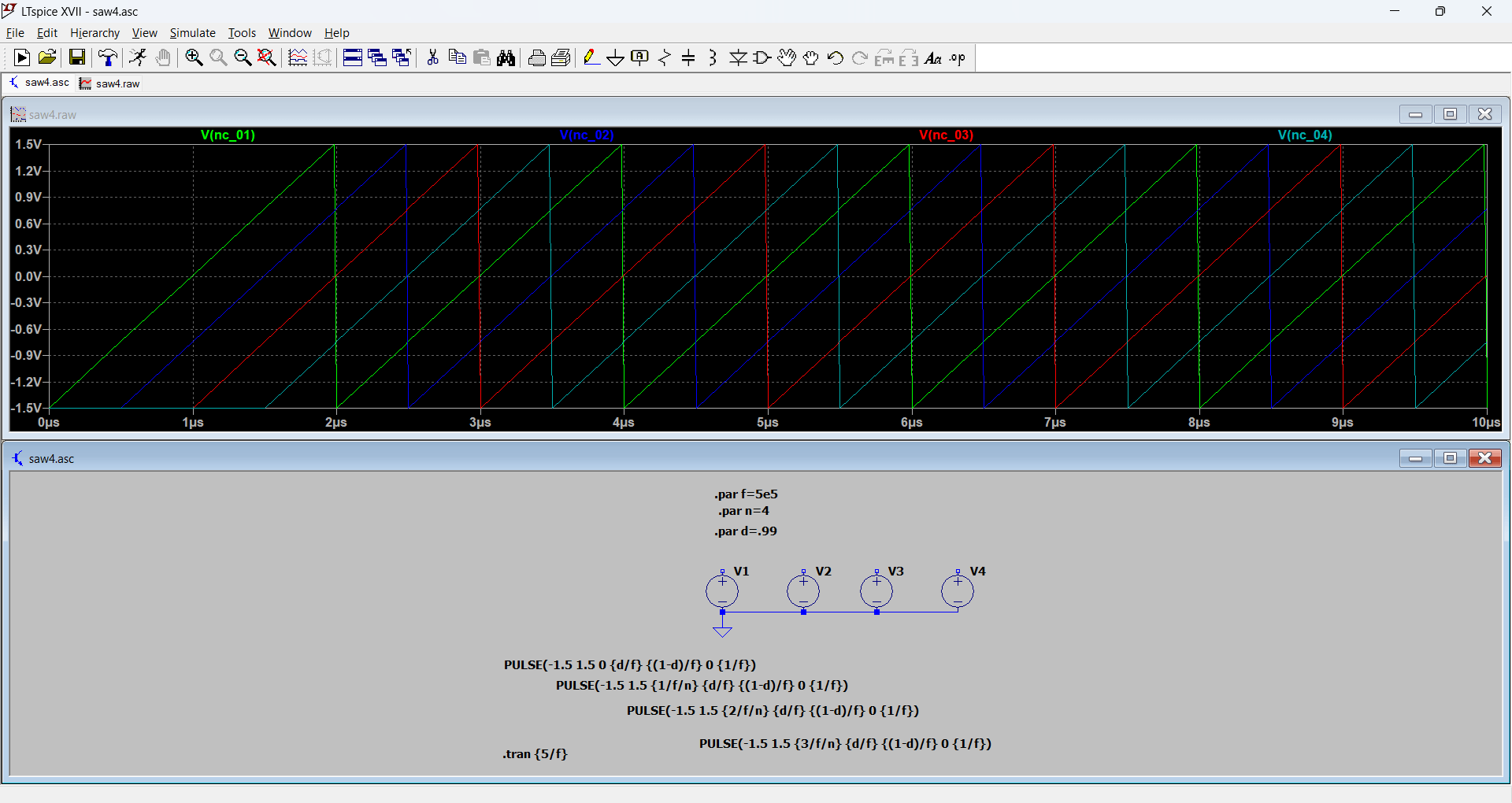Create a new schematic with toolbar icon
Screen dimensions: 1512x803
[22, 57]
